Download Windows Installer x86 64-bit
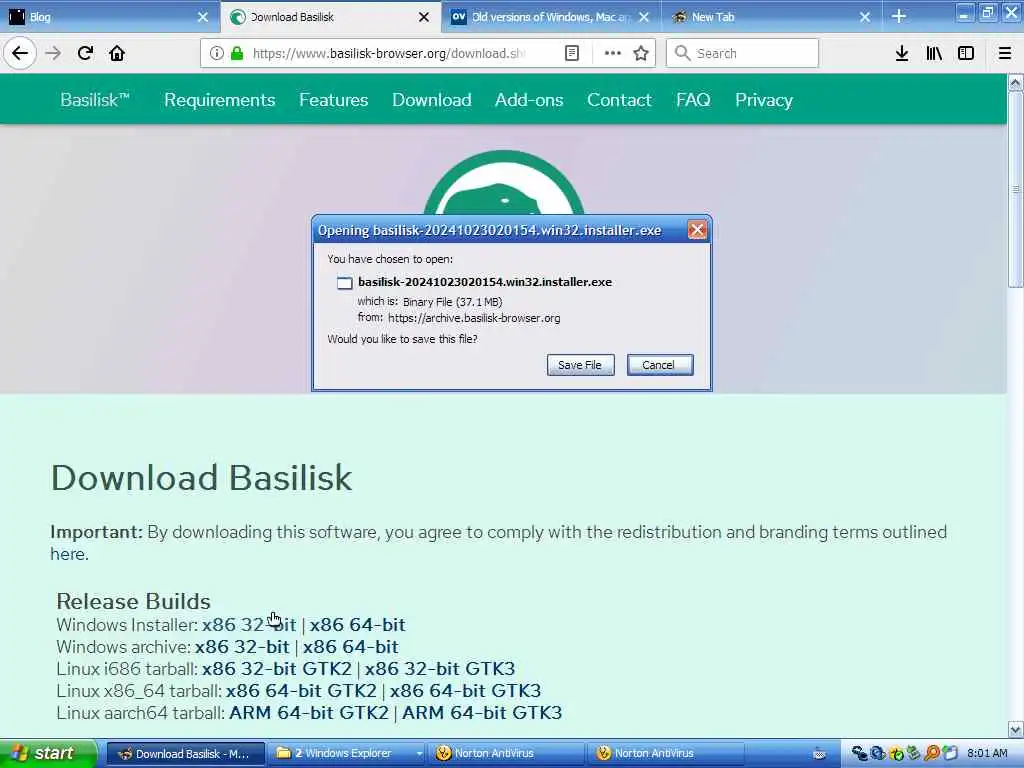Image resolution: width=1024 pixels, height=768 pixels. tap(357, 625)
